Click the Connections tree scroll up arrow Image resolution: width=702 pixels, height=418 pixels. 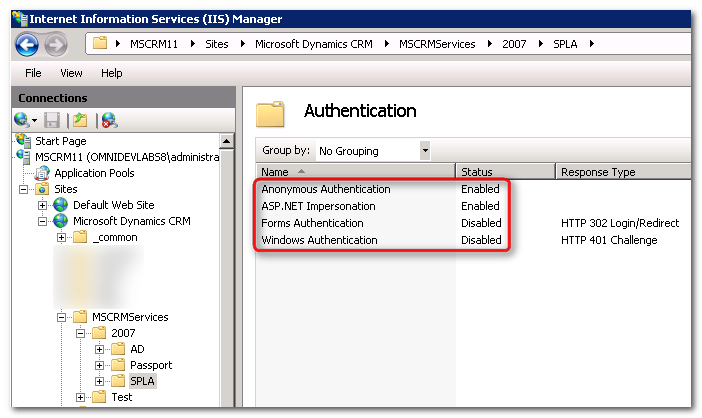227,141
